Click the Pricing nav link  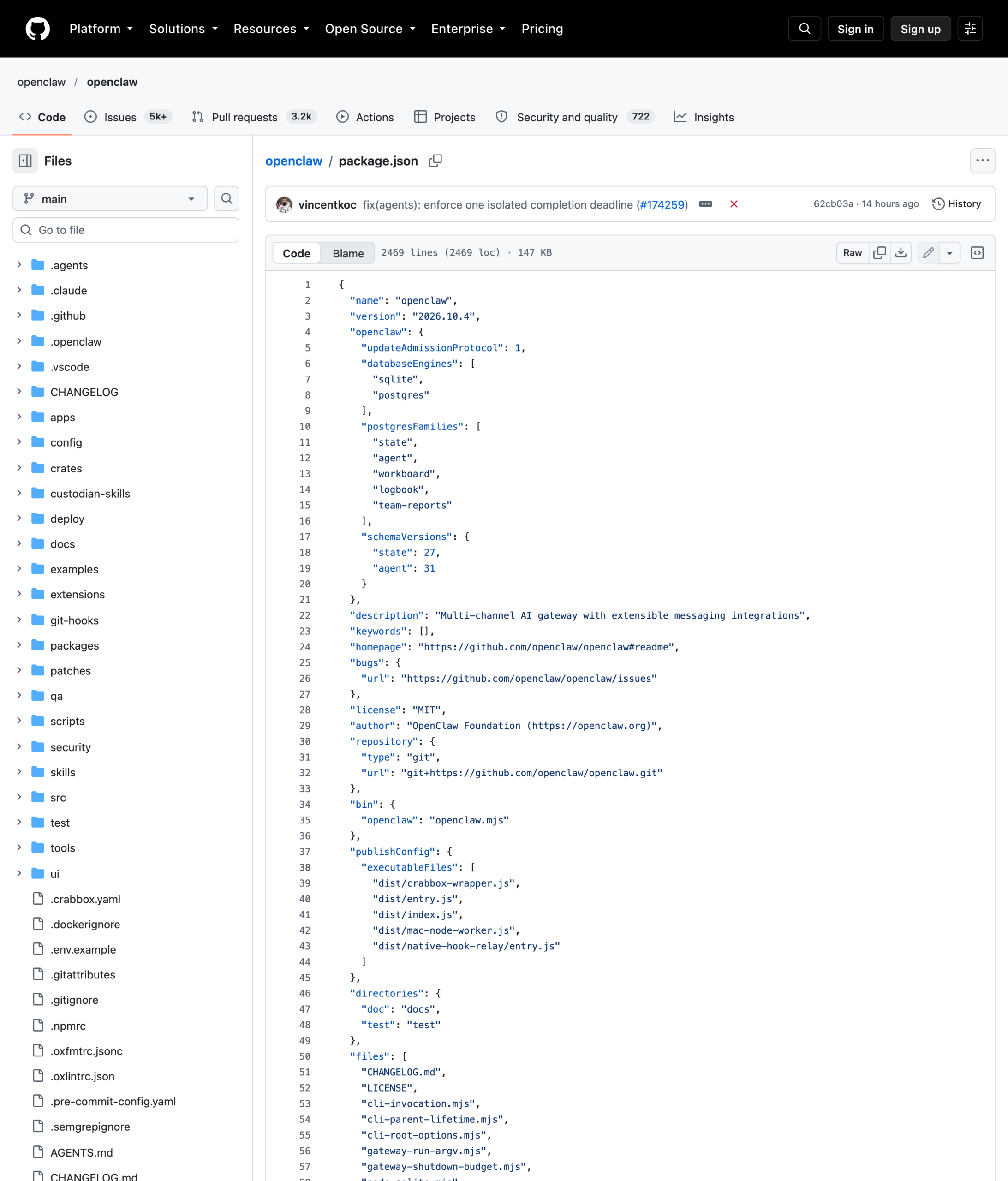[542, 29]
